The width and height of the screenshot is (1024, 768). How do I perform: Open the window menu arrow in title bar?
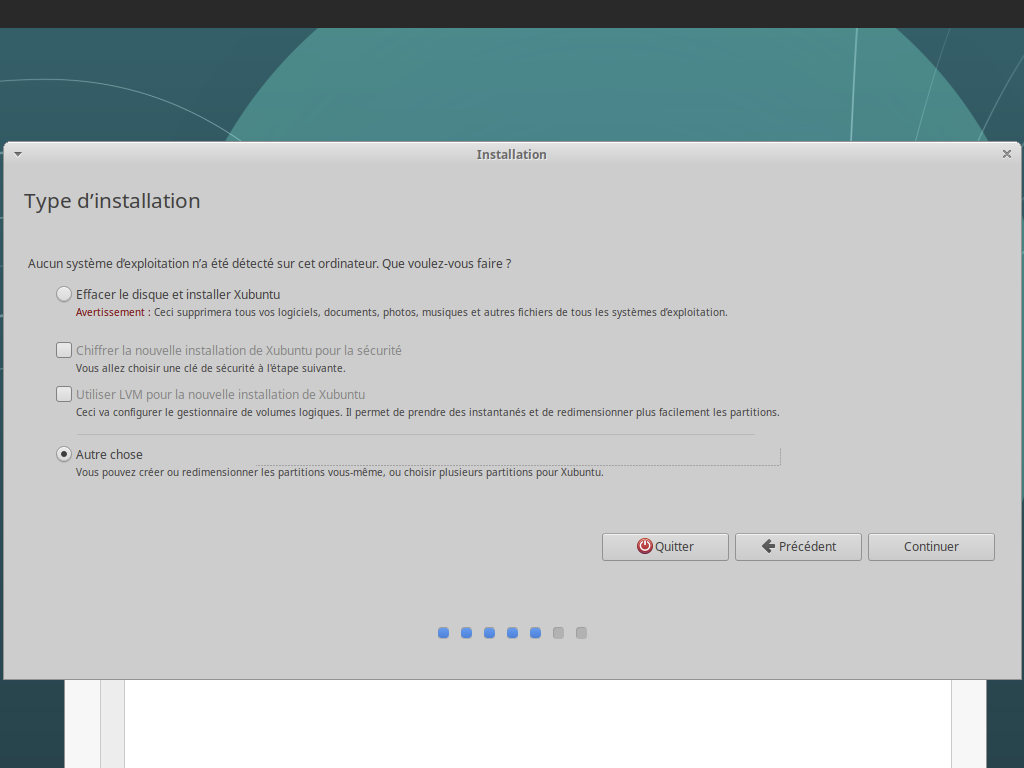pos(18,154)
